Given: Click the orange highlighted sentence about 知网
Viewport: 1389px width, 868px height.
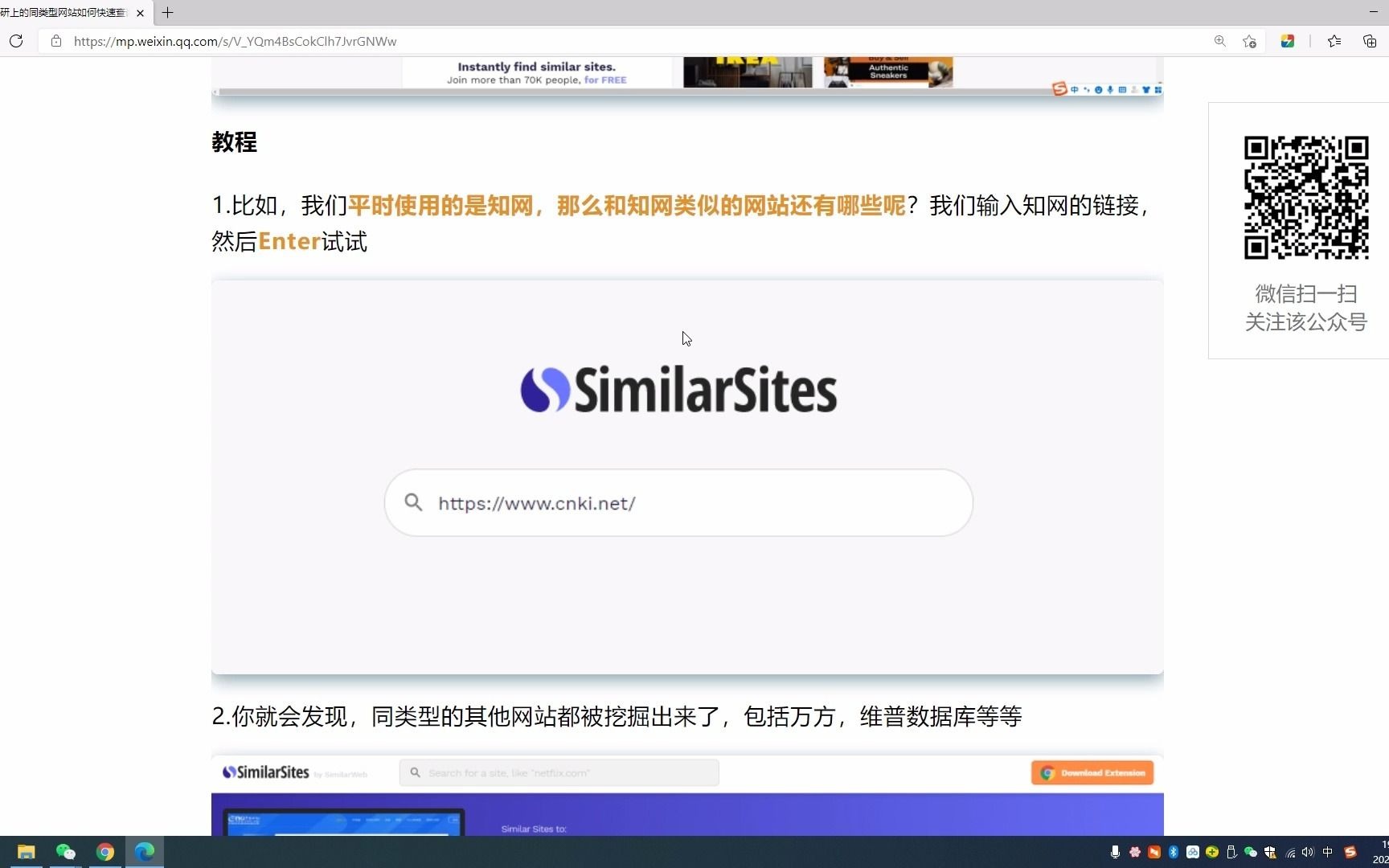Looking at the screenshot, I should (627, 206).
